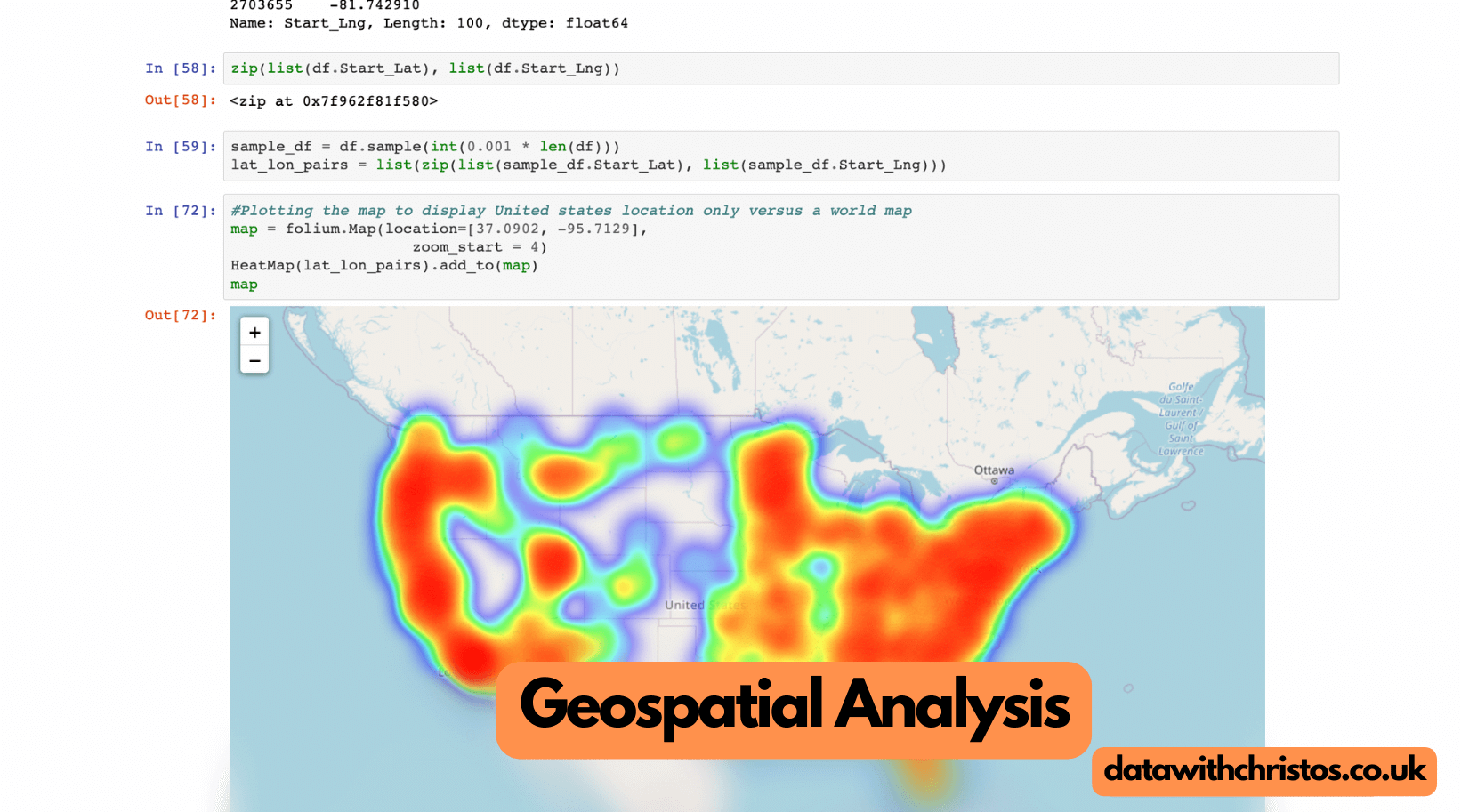Viewport: 1461px width, 812px height.
Task: Select the final map variable in cell 72
Action: [243, 284]
